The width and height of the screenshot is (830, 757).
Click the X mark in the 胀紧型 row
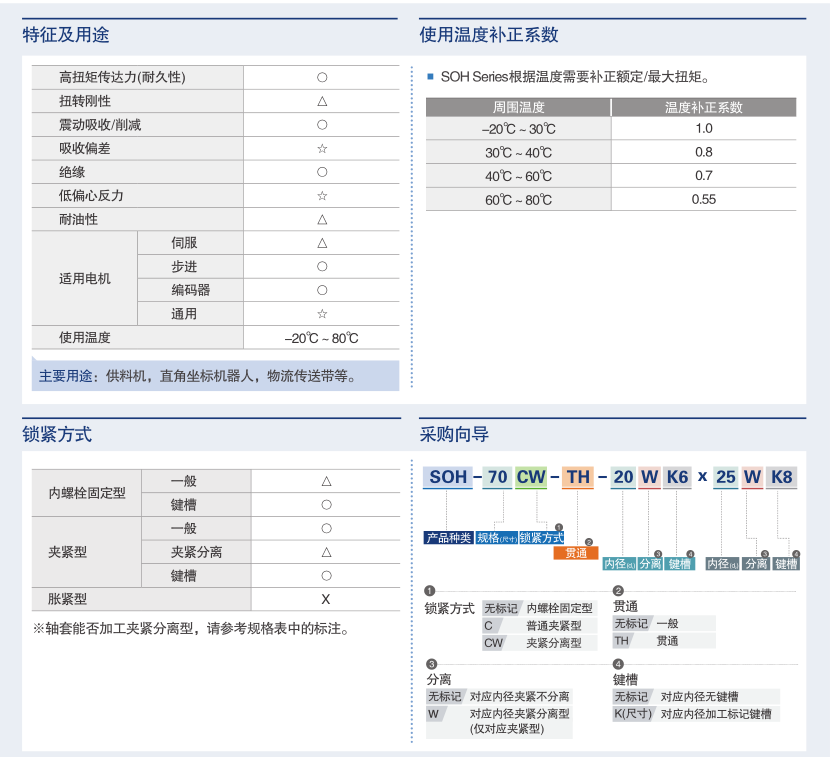tap(326, 599)
